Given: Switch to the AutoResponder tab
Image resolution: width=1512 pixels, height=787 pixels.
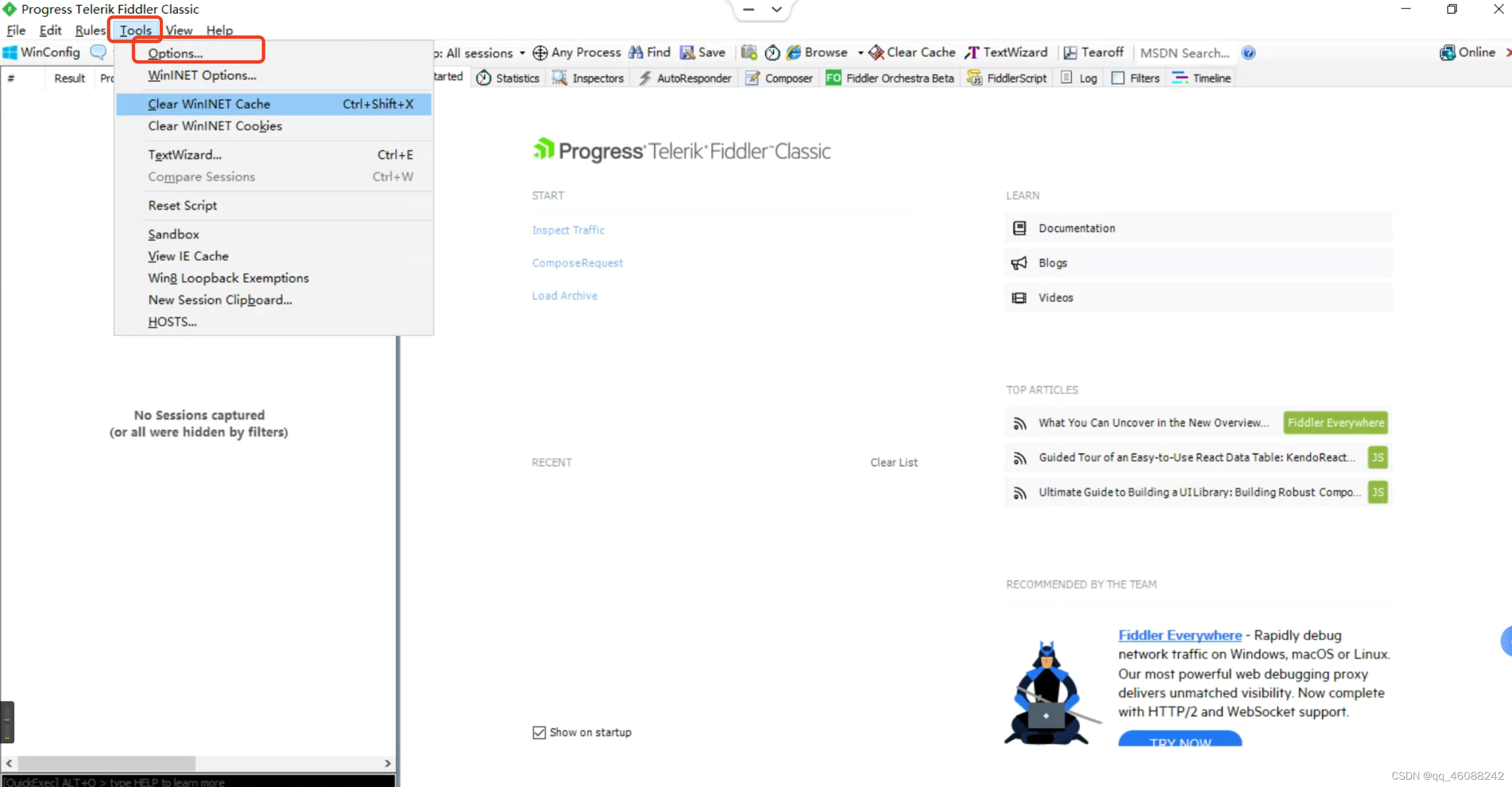Looking at the screenshot, I should (x=686, y=78).
